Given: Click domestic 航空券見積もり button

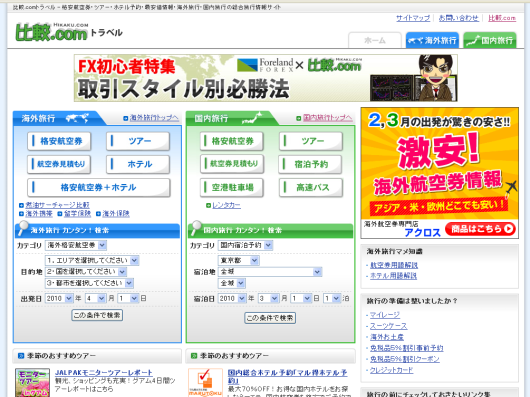Looking at the screenshot, I should pyautogui.click(x=232, y=164).
